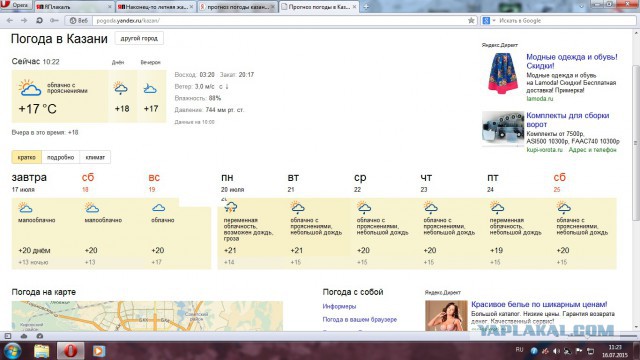Toggle the Opera panels button
The width and height of the screenshot is (640, 360).
[x=8, y=336]
